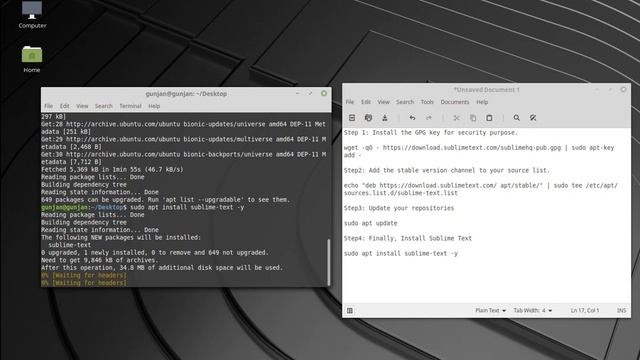
Task: Click terminal line '649 packages can be upgraded'
Action: (x=165, y=200)
